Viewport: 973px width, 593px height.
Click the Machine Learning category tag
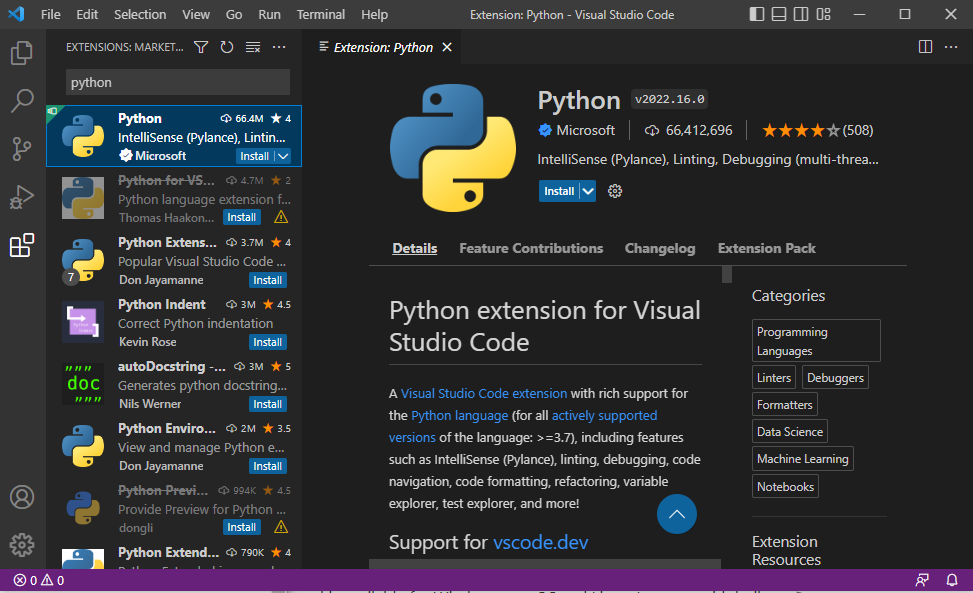pos(803,458)
